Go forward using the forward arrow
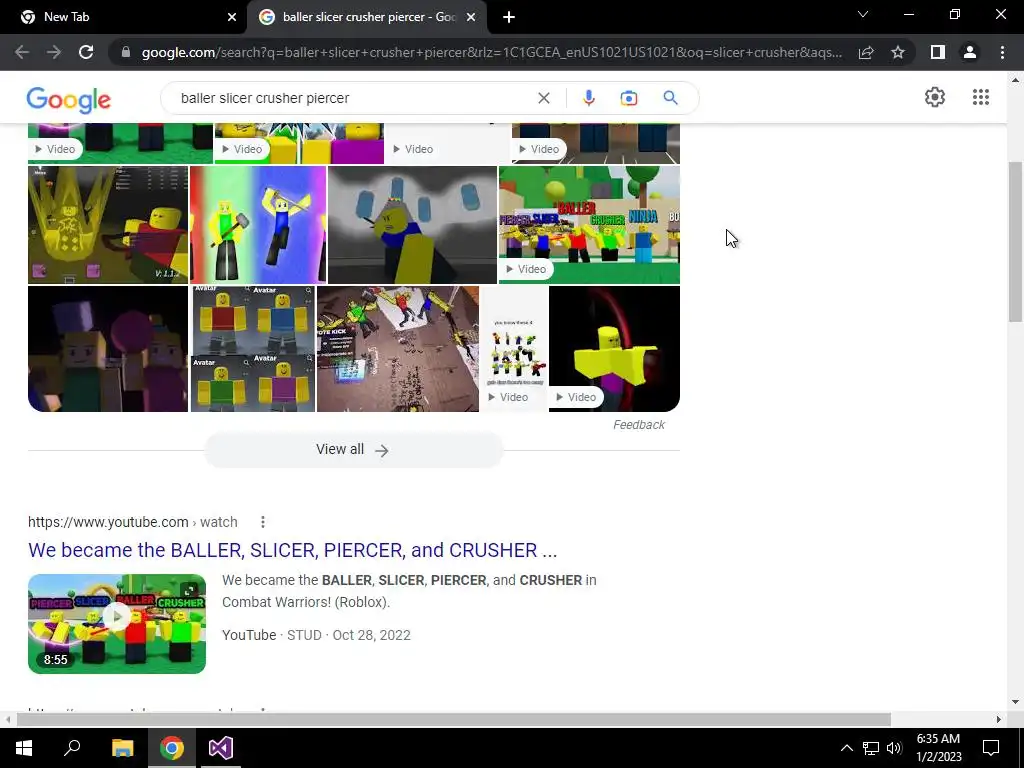1024x768 pixels. pos(54,52)
